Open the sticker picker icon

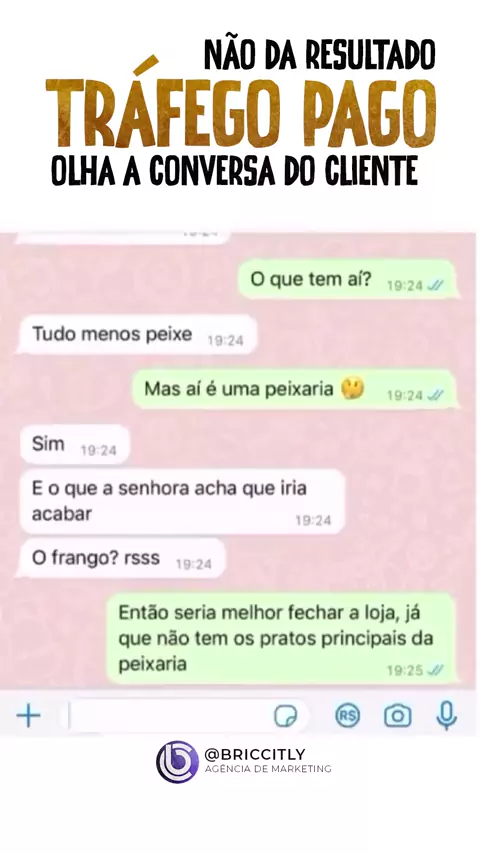[285, 716]
